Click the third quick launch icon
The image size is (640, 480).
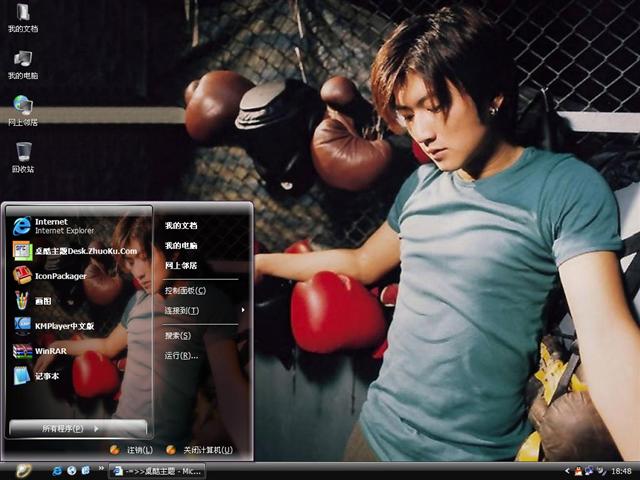86,471
